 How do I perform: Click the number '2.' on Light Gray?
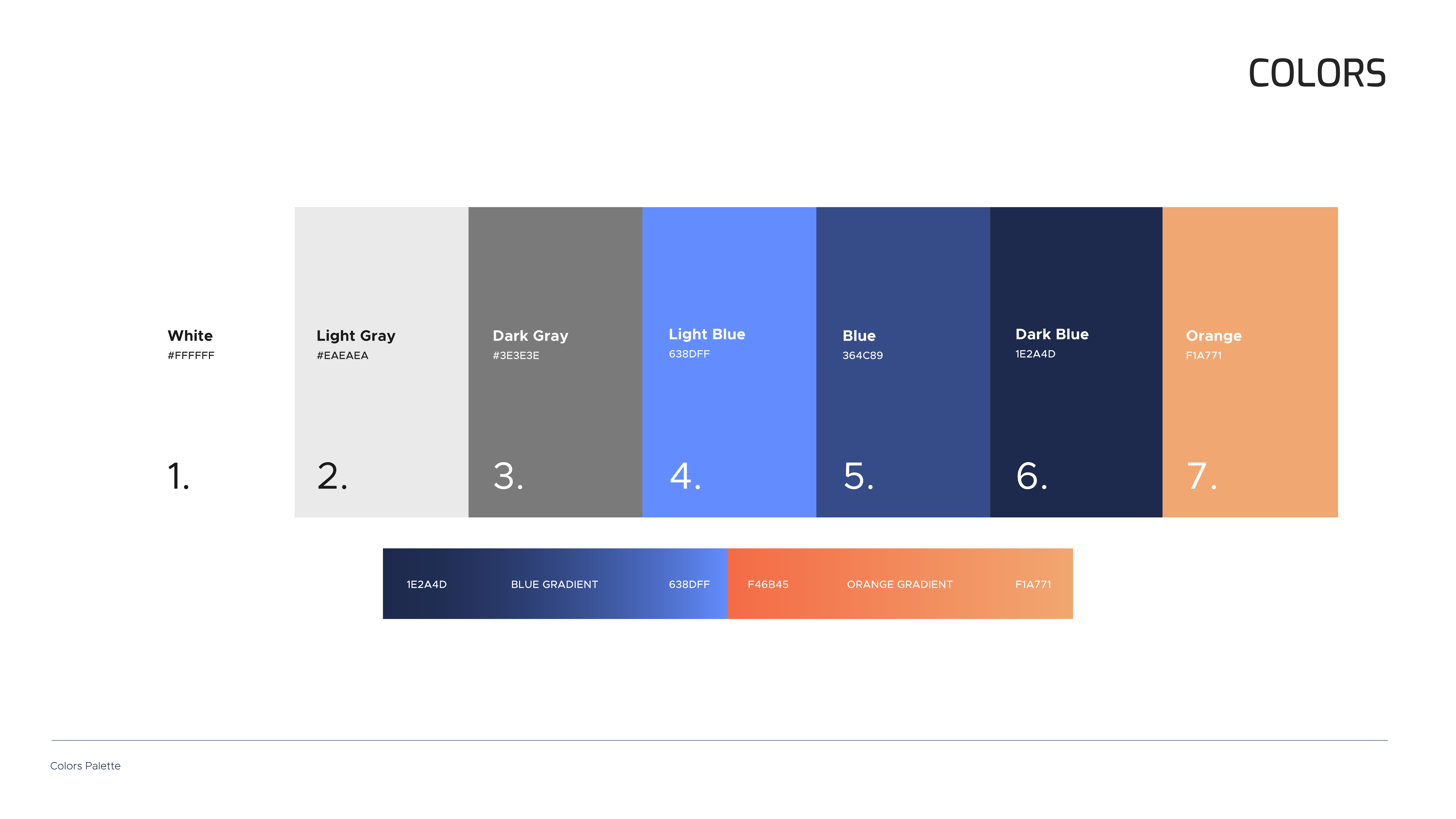332,476
